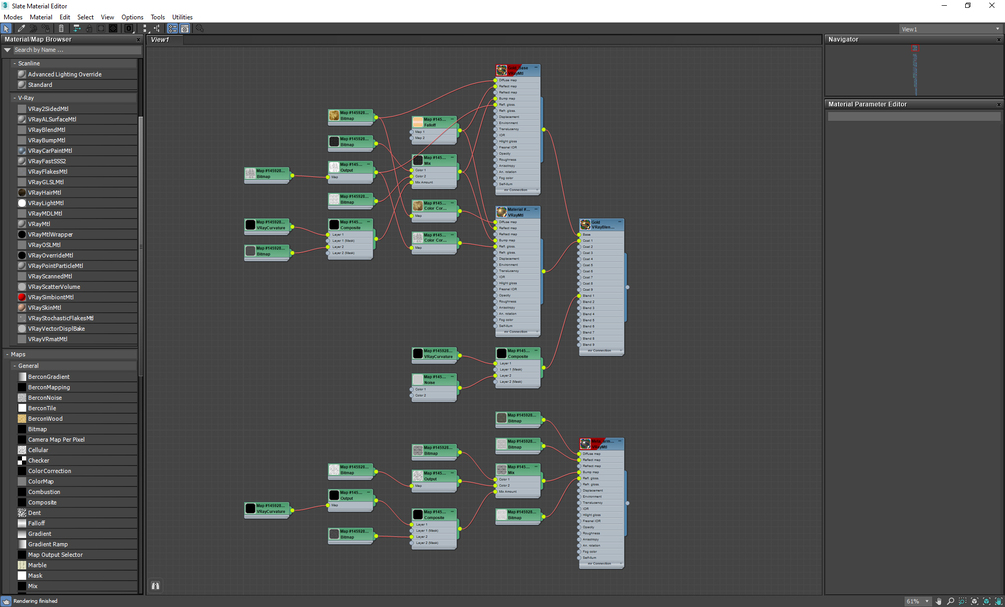
Task: Select Checker map entry
Action: coord(76,461)
